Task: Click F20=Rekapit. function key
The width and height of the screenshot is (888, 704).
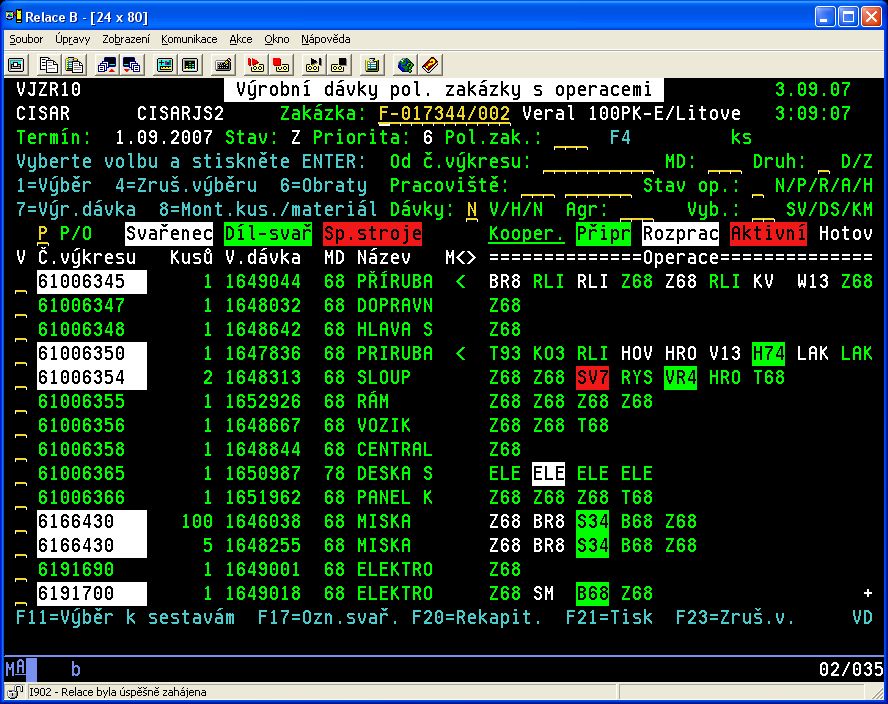Action: coord(477,617)
